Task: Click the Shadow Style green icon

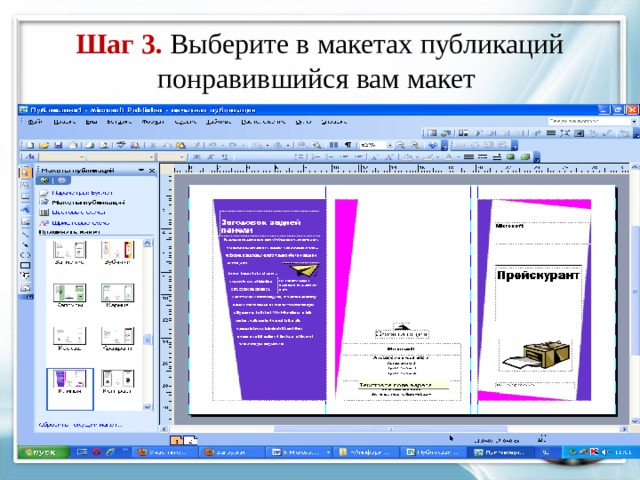Action: tap(511, 157)
